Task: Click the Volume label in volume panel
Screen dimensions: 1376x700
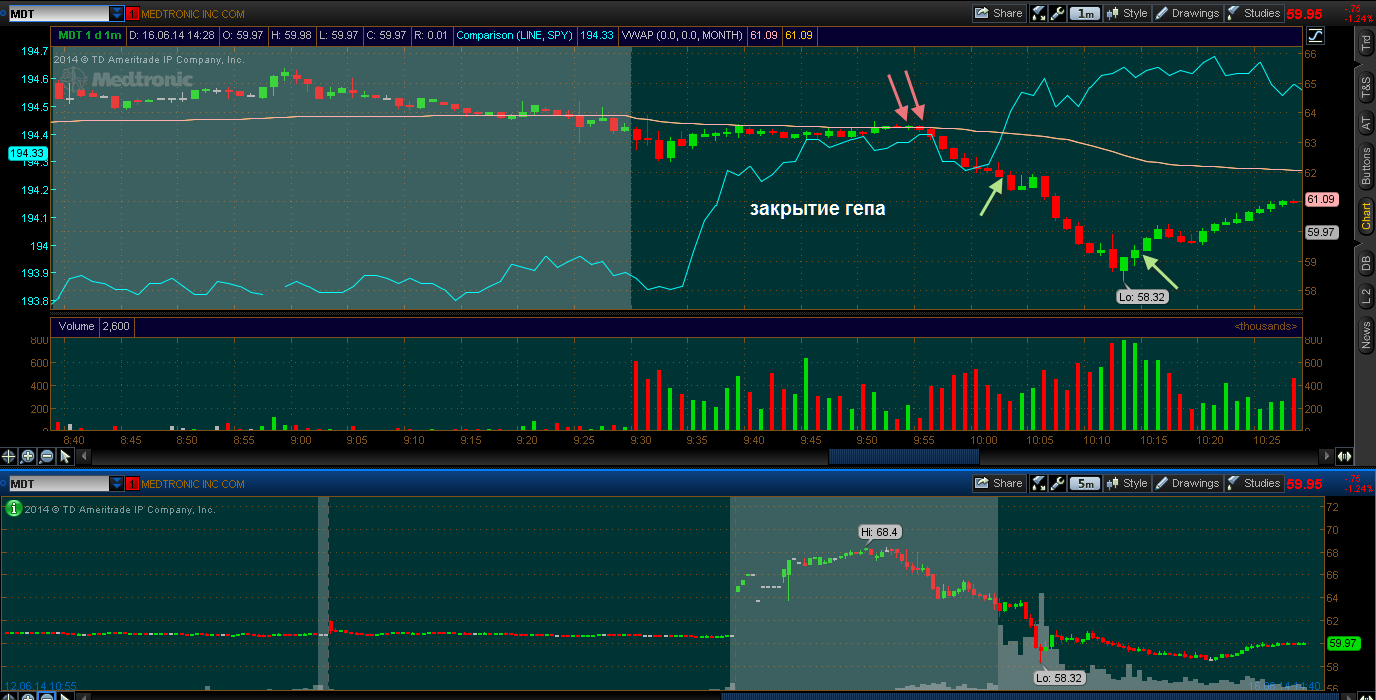Action: point(76,326)
